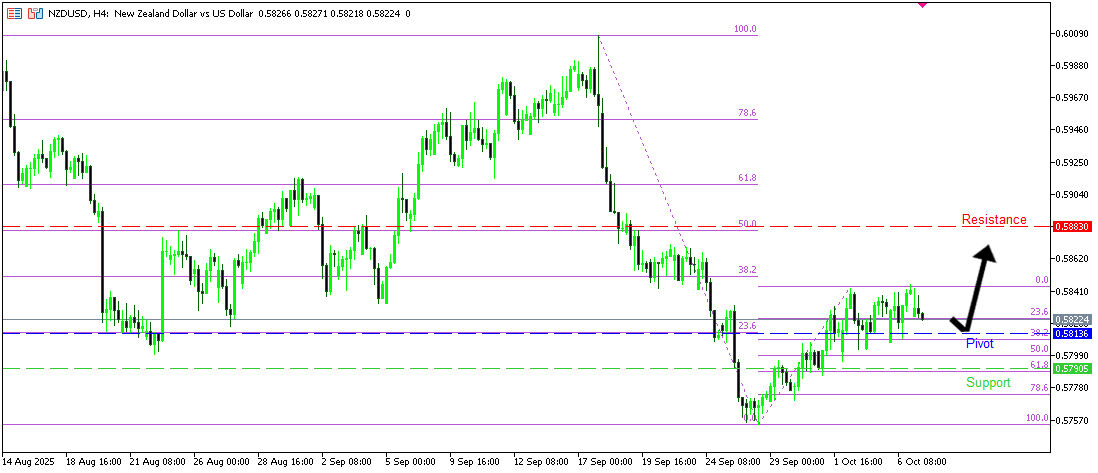Click the magenta triangle marker at chart top

[x=921, y=5]
